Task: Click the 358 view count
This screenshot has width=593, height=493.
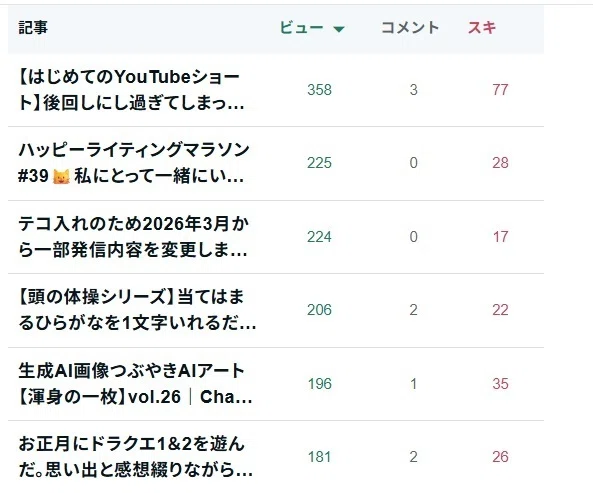Action: [320, 90]
